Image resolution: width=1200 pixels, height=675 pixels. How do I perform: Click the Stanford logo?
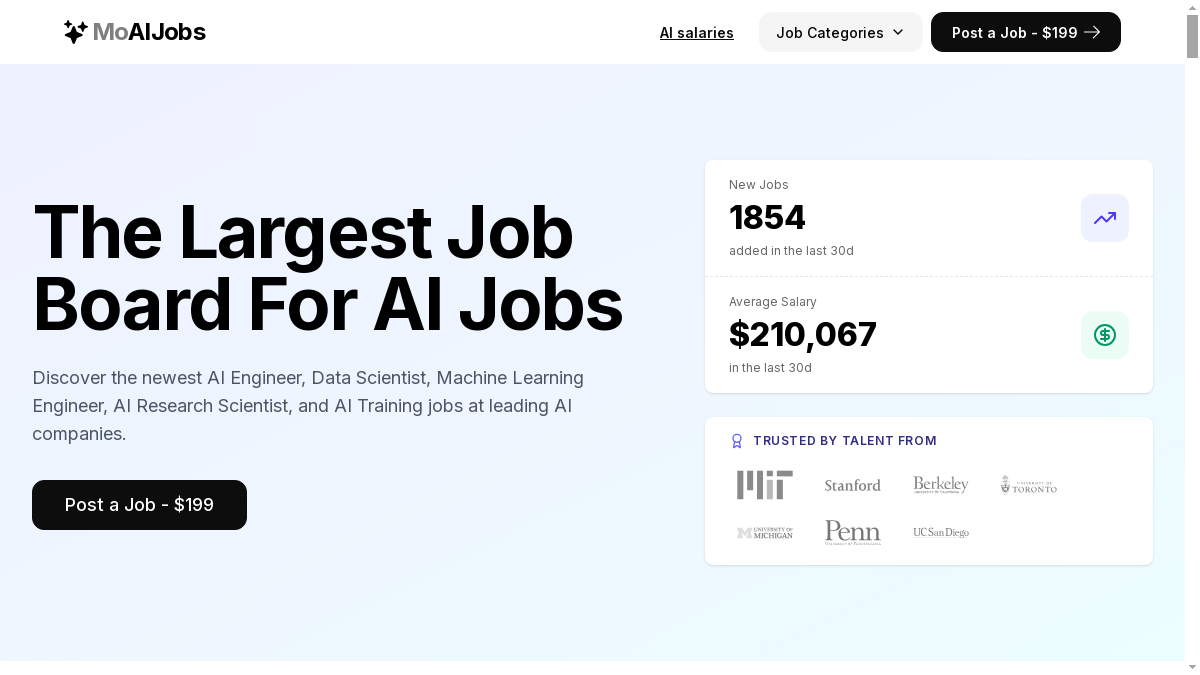pyautogui.click(x=852, y=485)
